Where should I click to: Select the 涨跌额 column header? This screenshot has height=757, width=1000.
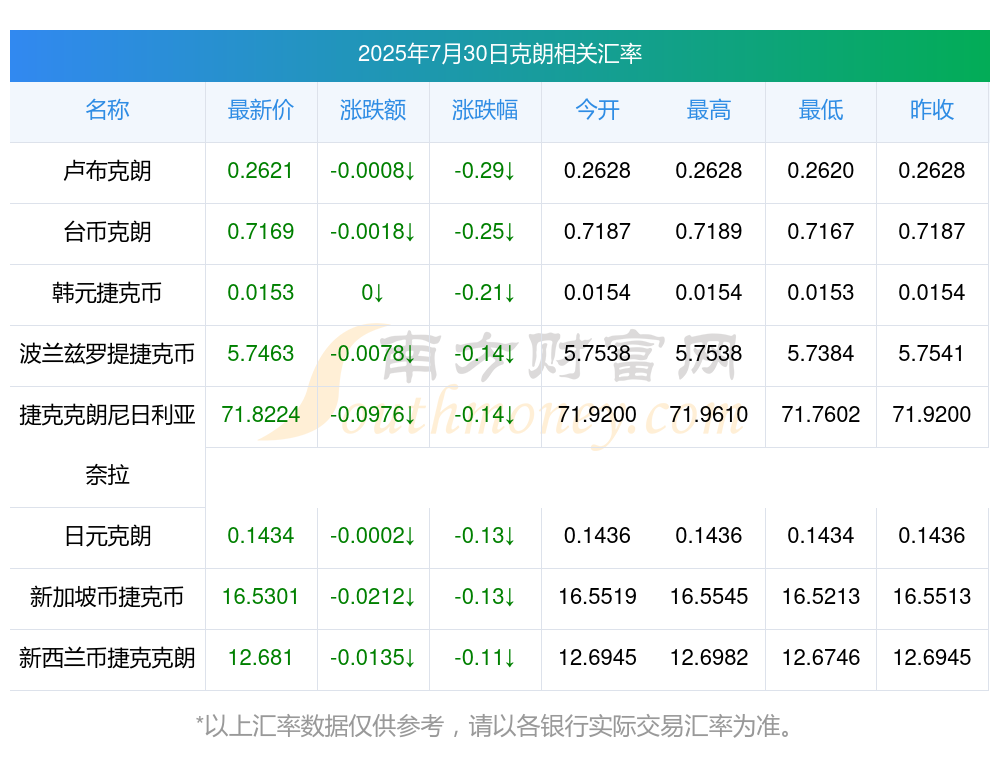373,110
